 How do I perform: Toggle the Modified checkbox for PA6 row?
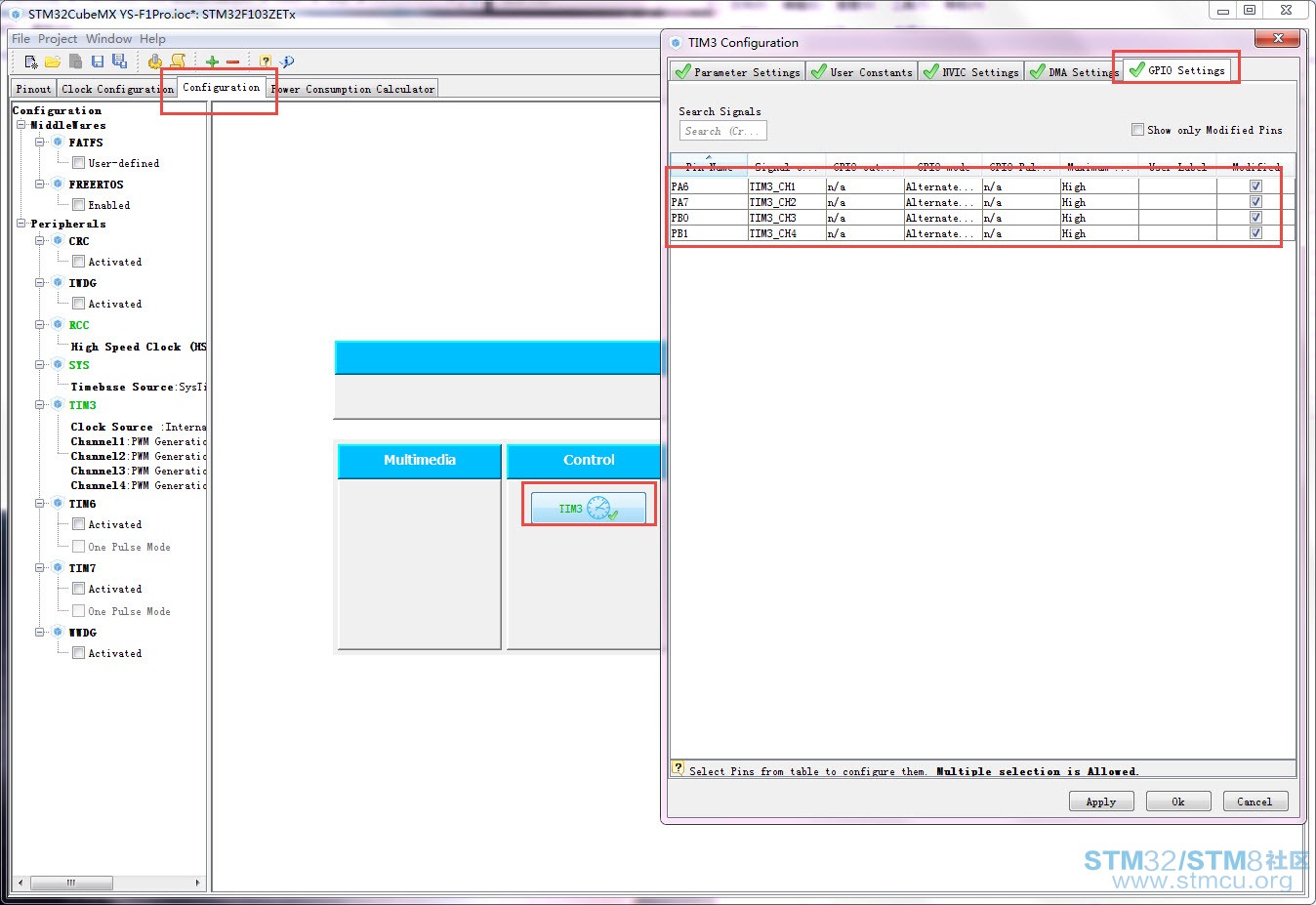pyautogui.click(x=1255, y=185)
